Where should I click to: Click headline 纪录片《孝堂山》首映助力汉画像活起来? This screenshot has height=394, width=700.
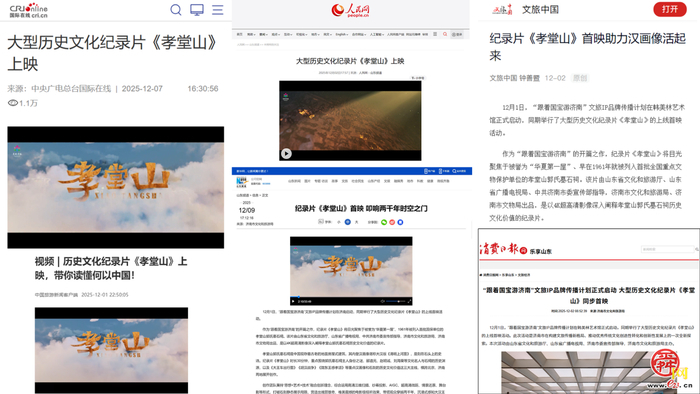(588, 47)
